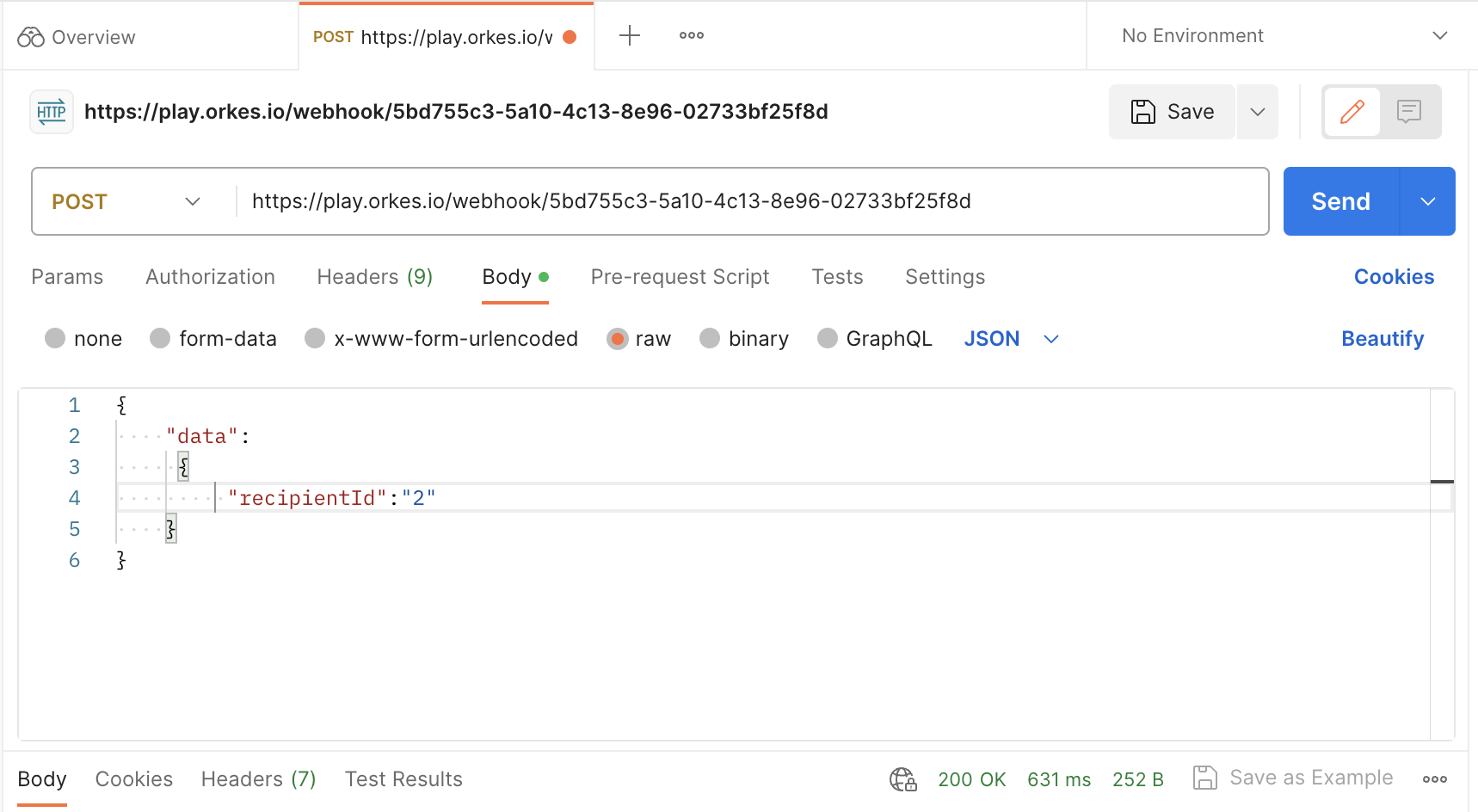Select the form-data radio option

pos(160,338)
